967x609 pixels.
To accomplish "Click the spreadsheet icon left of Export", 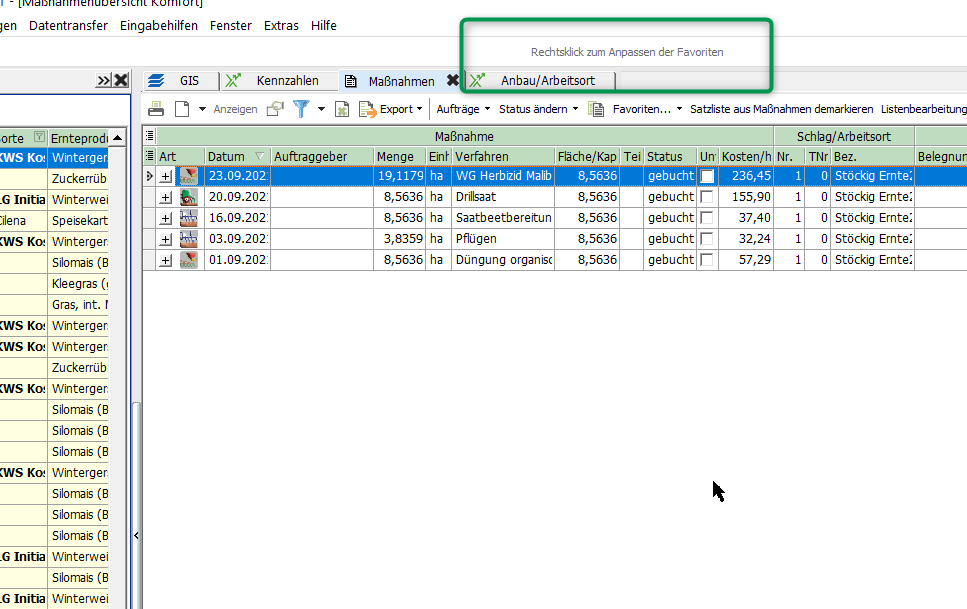I will [342, 109].
